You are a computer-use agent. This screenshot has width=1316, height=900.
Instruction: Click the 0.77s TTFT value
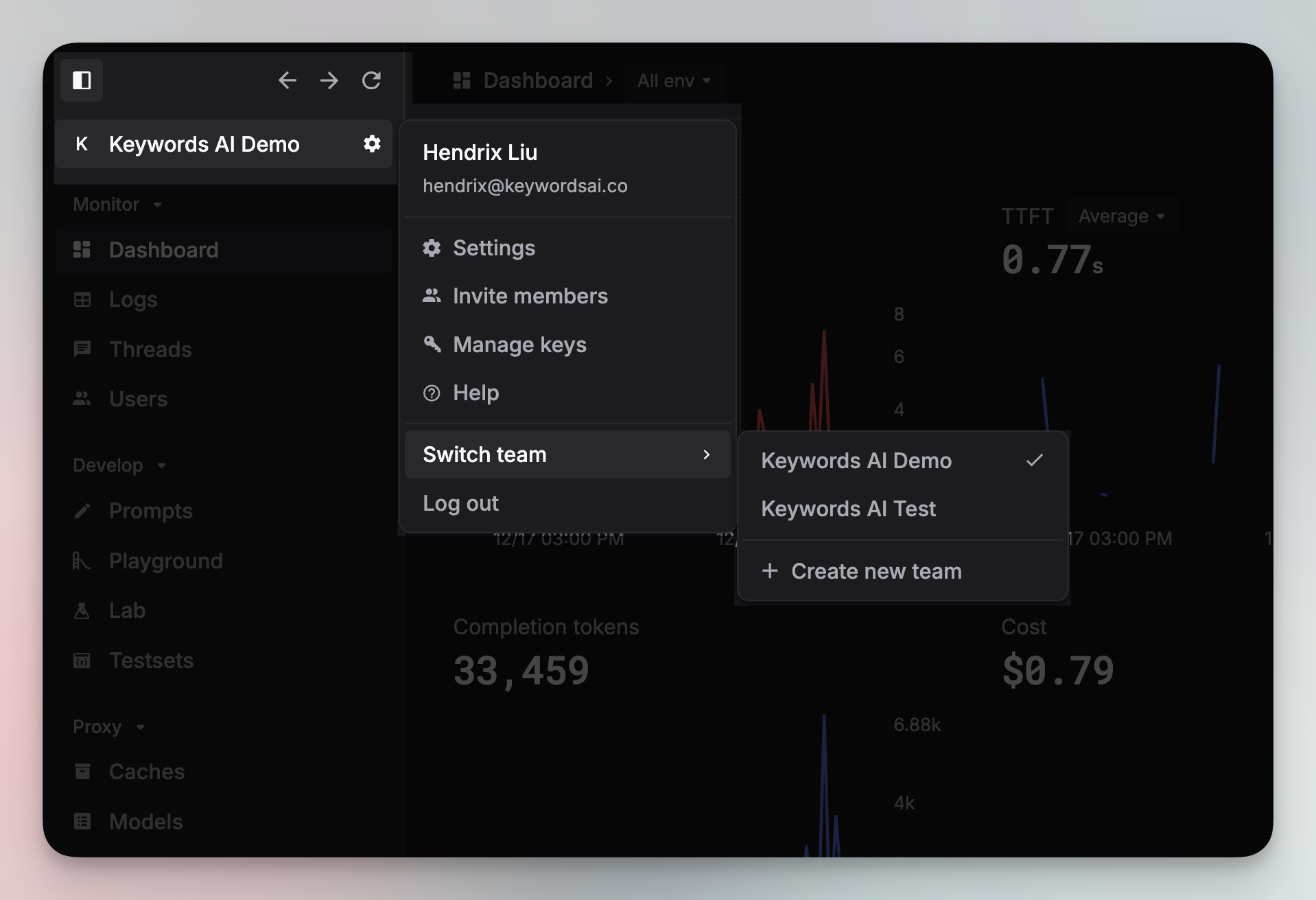click(x=1053, y=260)
